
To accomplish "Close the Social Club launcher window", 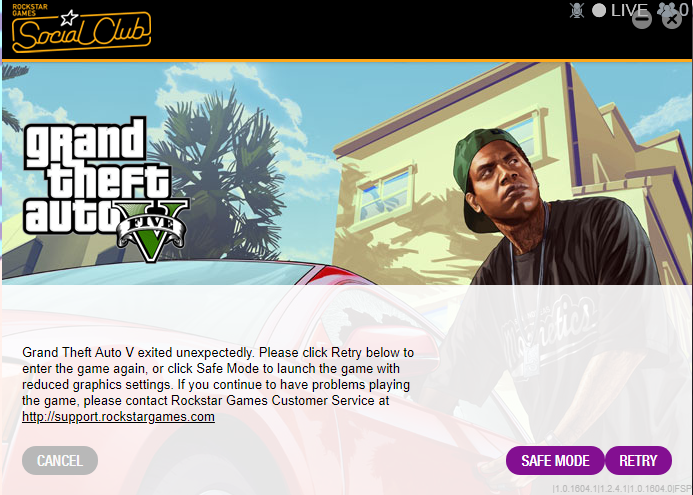I will (672, 19).
